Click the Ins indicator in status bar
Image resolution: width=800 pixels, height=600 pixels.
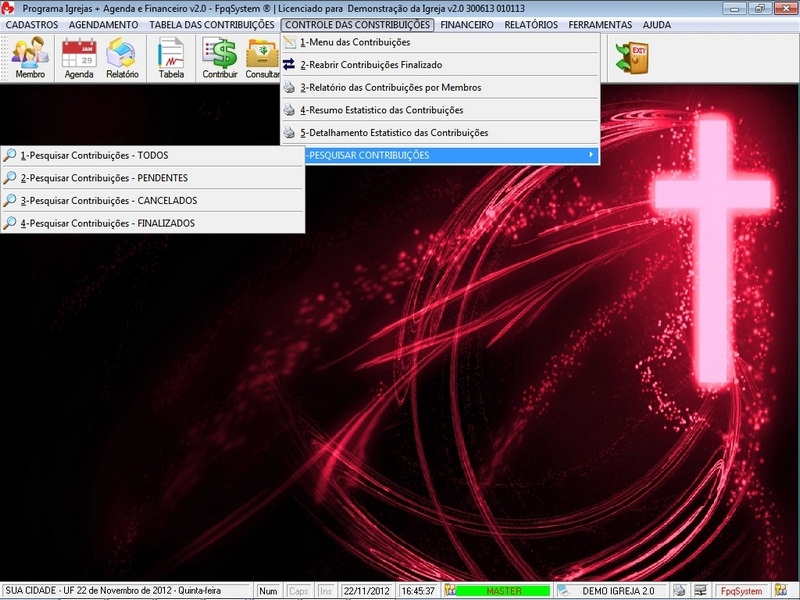point(326,591)
